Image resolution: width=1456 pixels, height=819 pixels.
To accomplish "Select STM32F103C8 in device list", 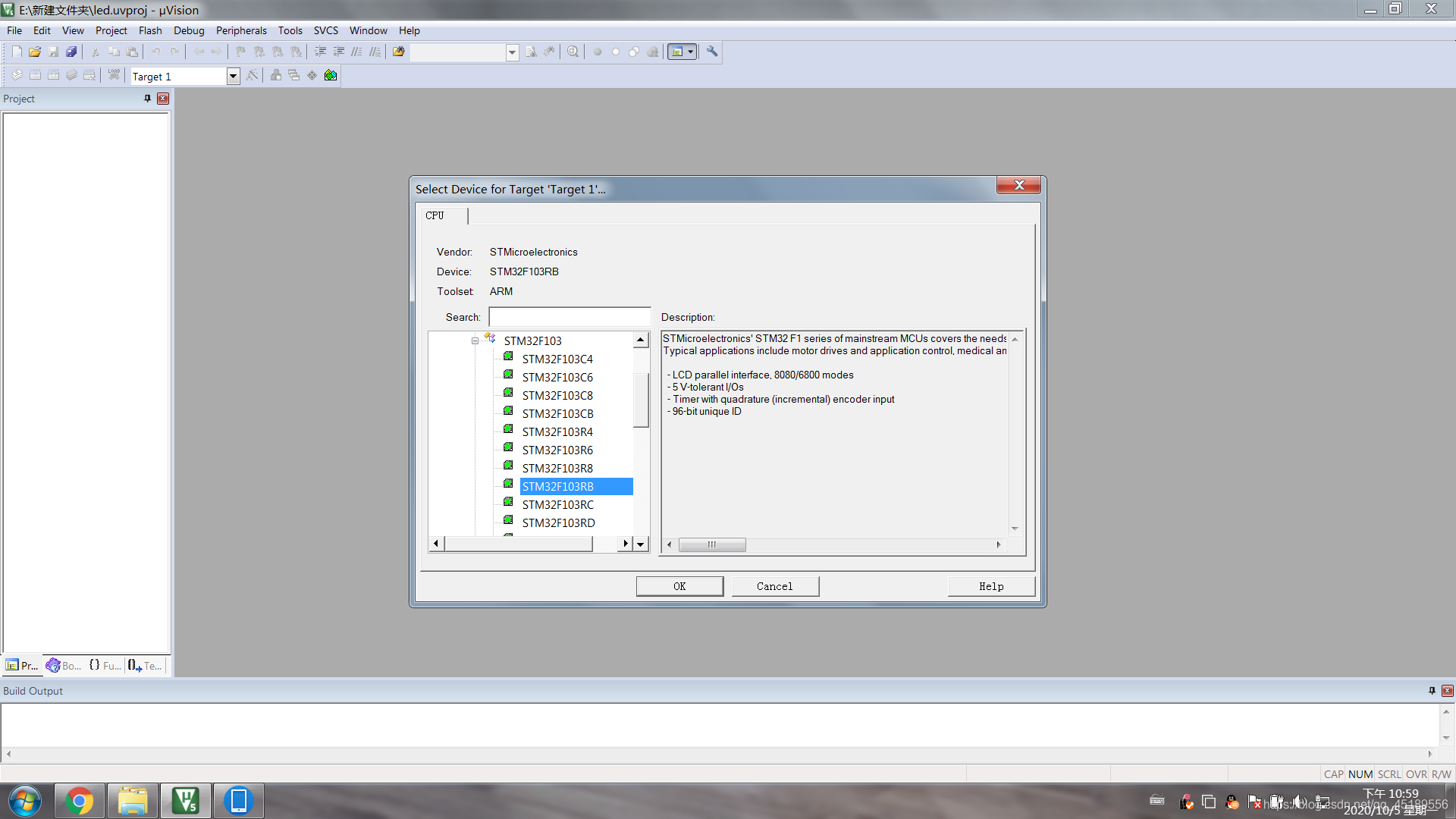I will tap(557, 396).
